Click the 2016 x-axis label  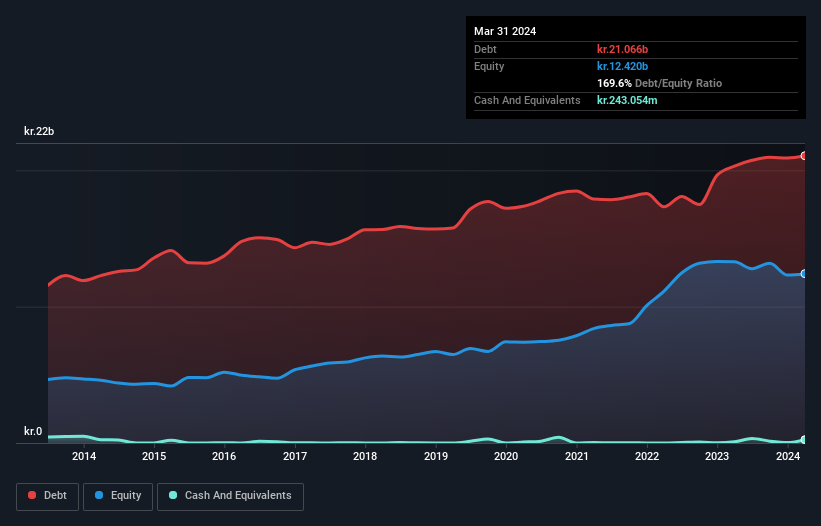point(224,456)
